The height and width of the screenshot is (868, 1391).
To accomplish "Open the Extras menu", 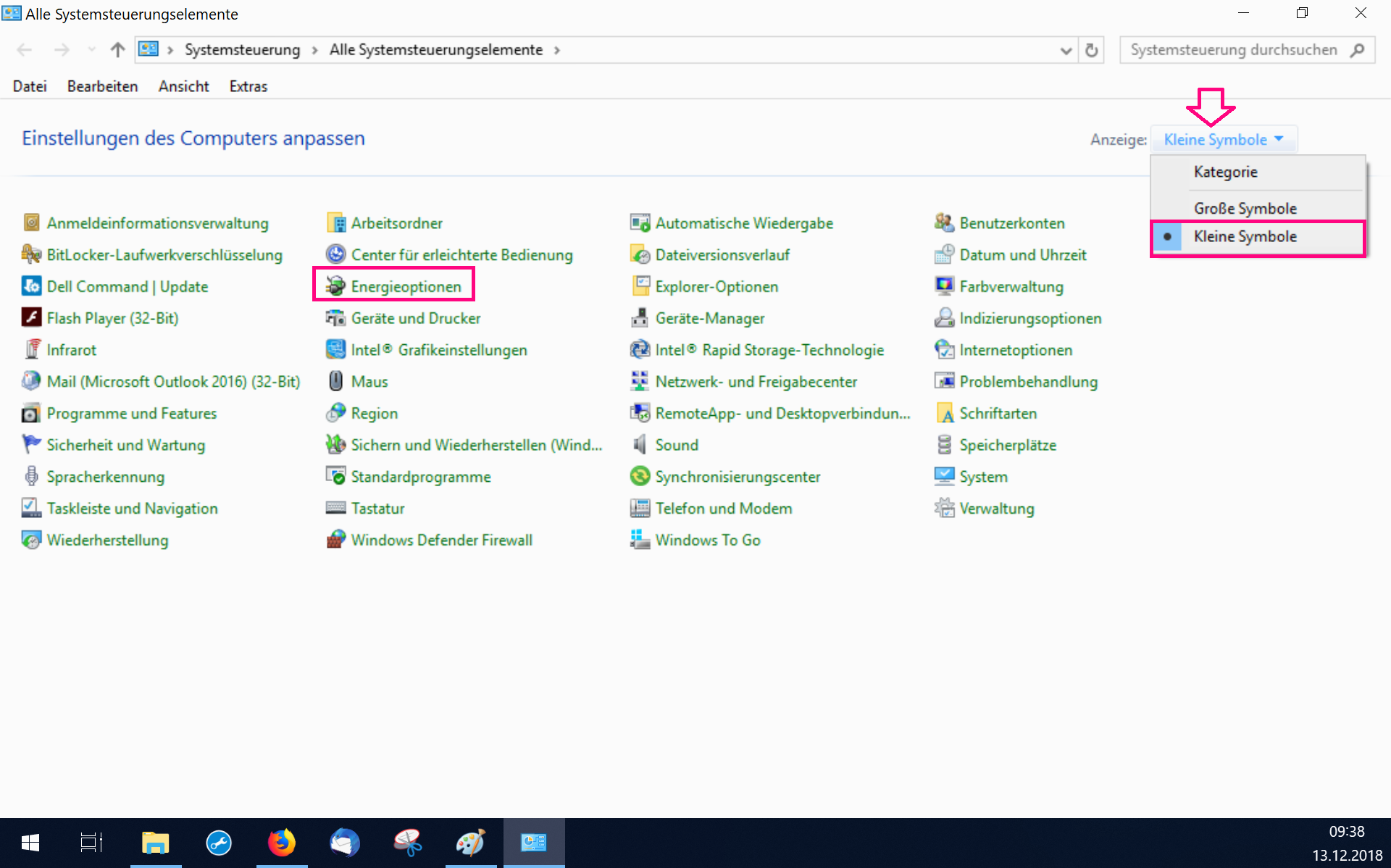I will pyautogui.click(x=248, y=86).
